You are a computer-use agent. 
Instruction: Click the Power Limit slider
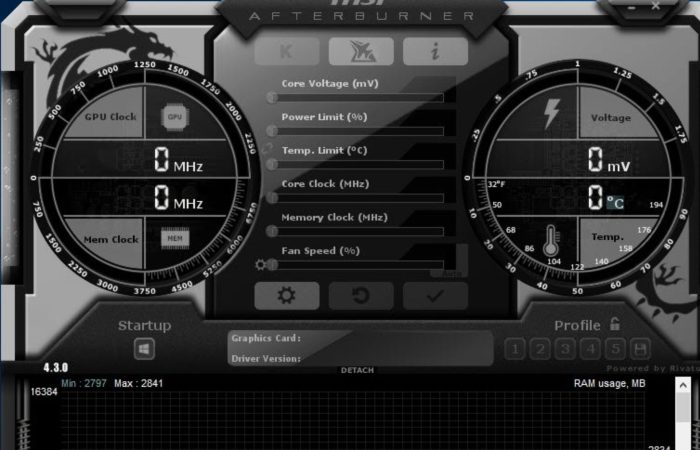point(357,131)
